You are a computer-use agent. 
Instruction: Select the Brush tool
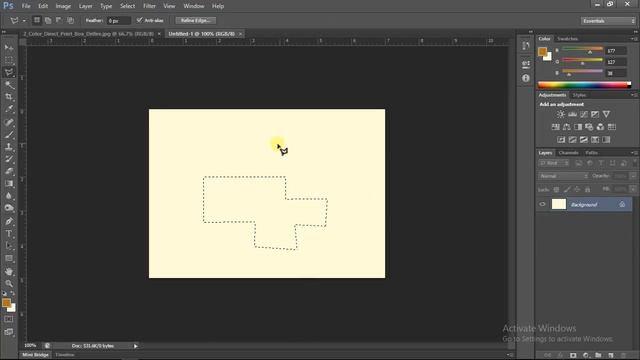[x=9, y=134]
